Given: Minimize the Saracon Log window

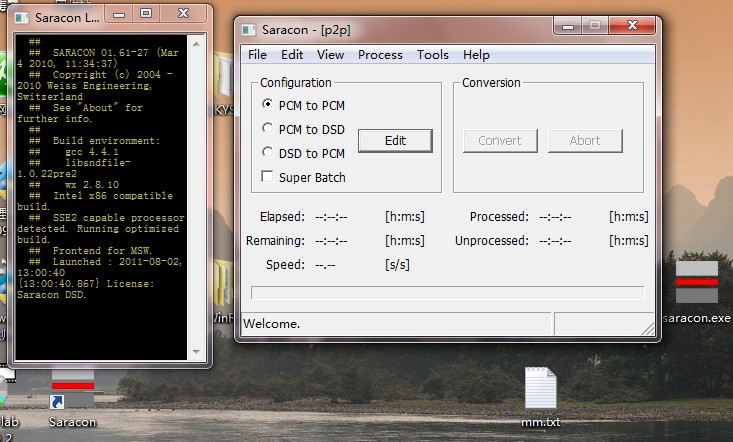Looking at the screenshot, I should point(119,14).
